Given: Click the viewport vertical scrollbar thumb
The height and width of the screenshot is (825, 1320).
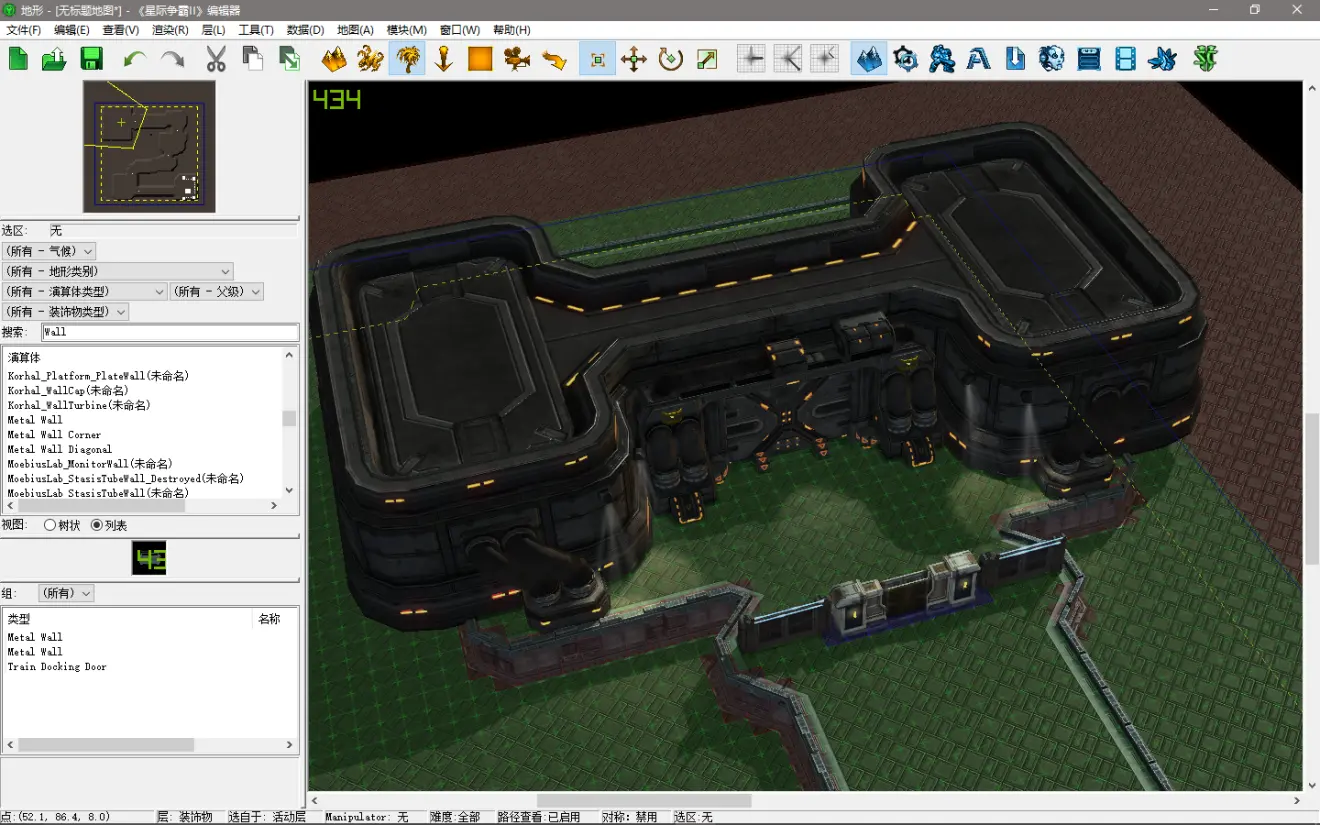Looking at the screenshot, I should (1311, 488).
